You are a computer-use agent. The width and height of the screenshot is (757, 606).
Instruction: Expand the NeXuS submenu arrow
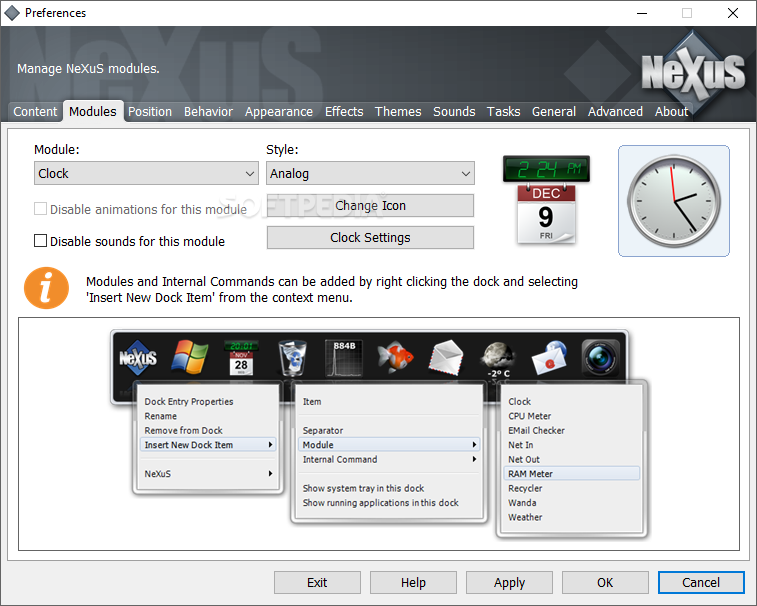[271, 473]
